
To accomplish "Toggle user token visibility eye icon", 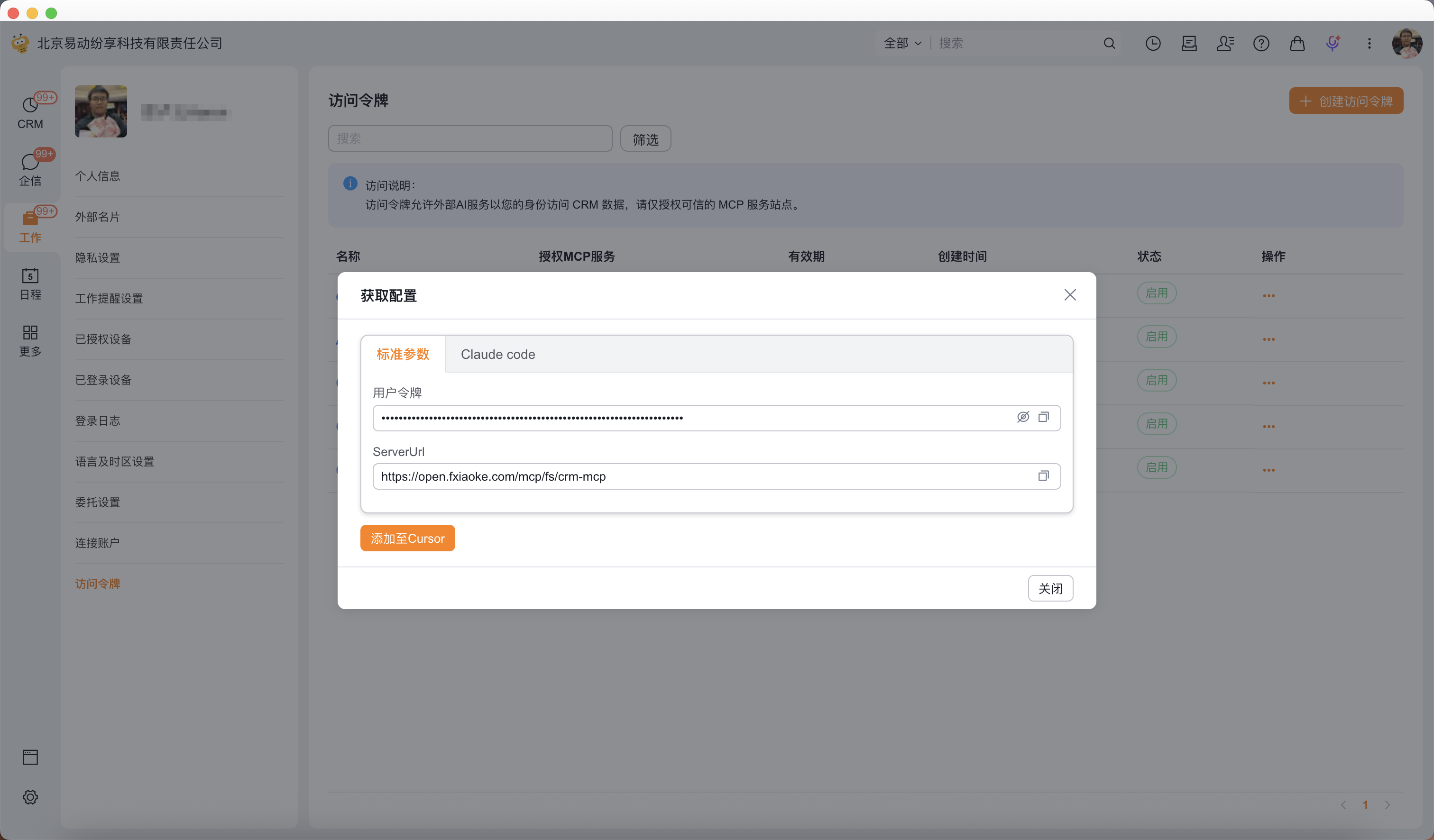I will click(1022, 417).
